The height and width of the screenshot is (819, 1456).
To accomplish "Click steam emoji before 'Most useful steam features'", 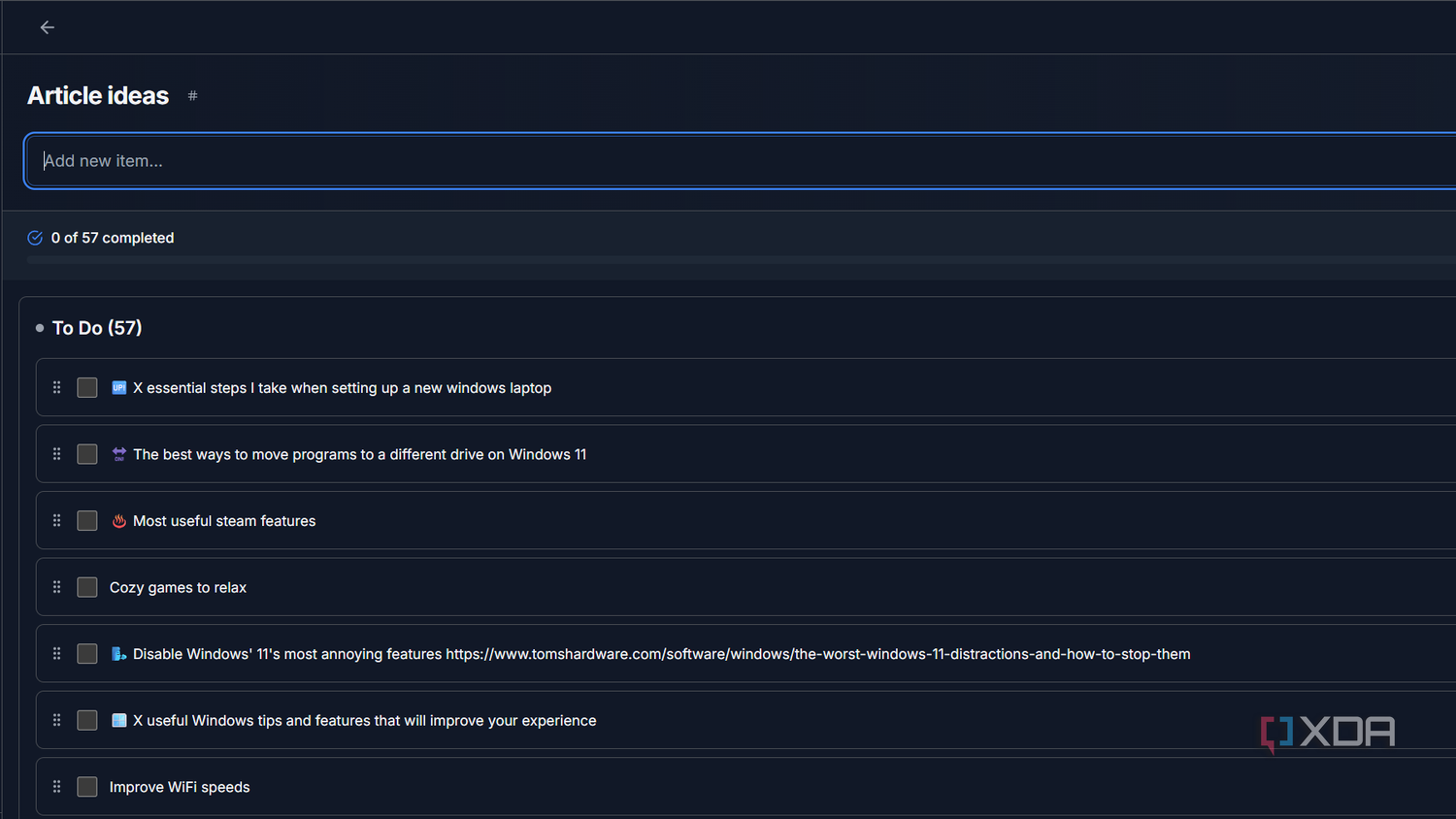I will (118, 521).
